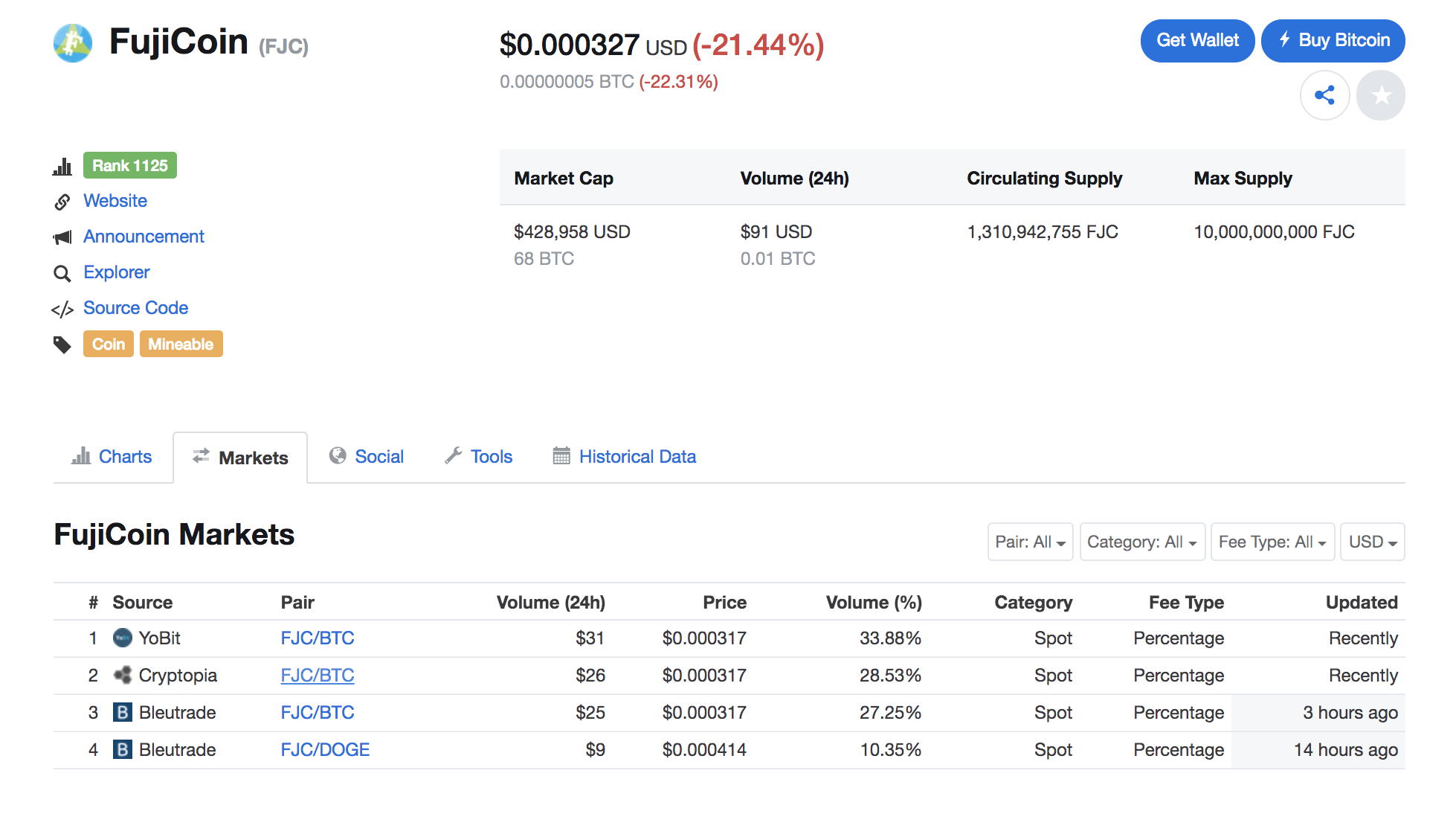
Task: Click the 10,000,000,000 FJC max supply
Action: pyautogui.click(x=1274, y=231)
